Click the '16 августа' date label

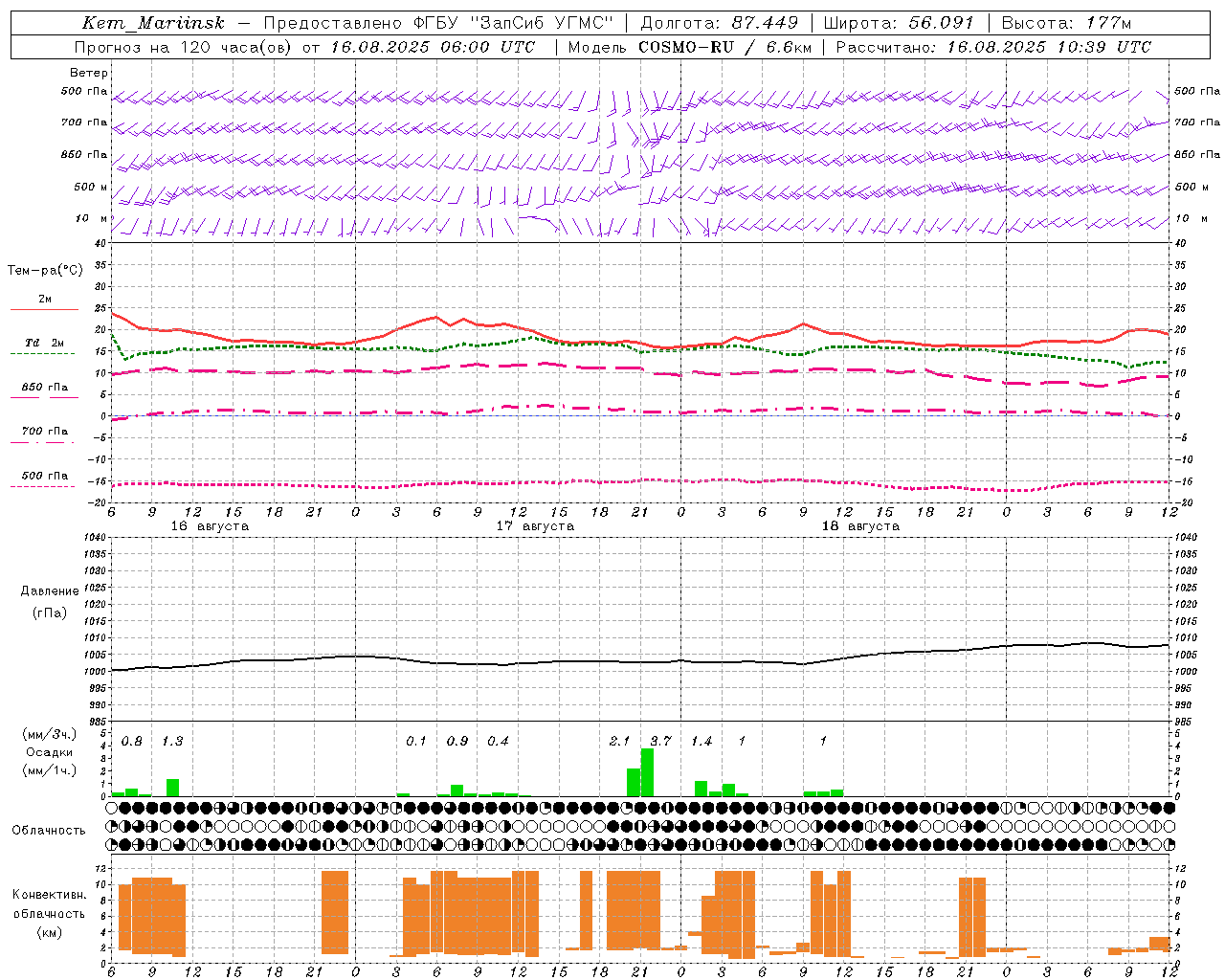(210, 526)
